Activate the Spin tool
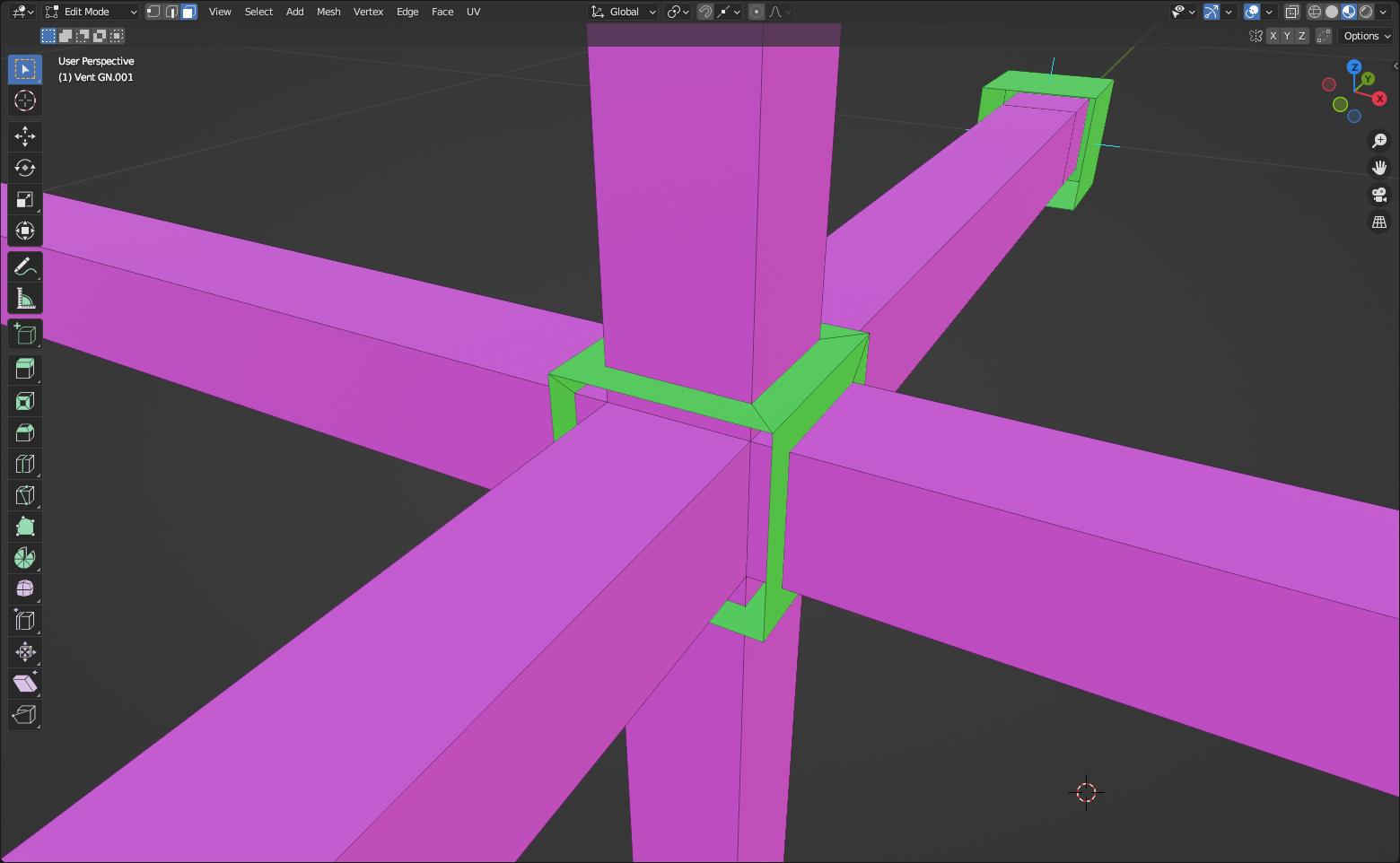Screen dimensions: 1400x863 tap(25, 558)
